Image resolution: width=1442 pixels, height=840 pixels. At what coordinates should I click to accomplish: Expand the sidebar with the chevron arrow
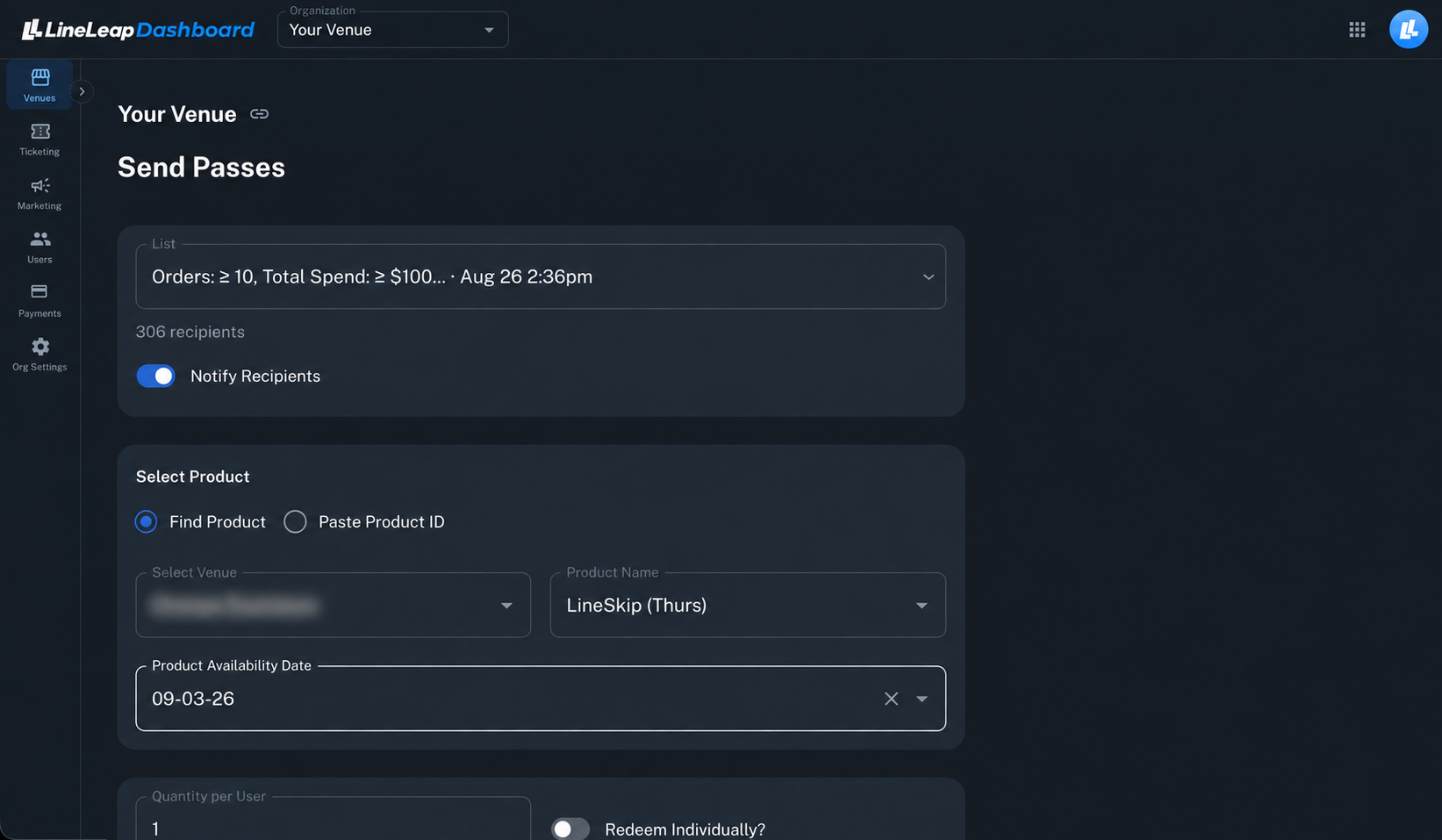point(82,91)
